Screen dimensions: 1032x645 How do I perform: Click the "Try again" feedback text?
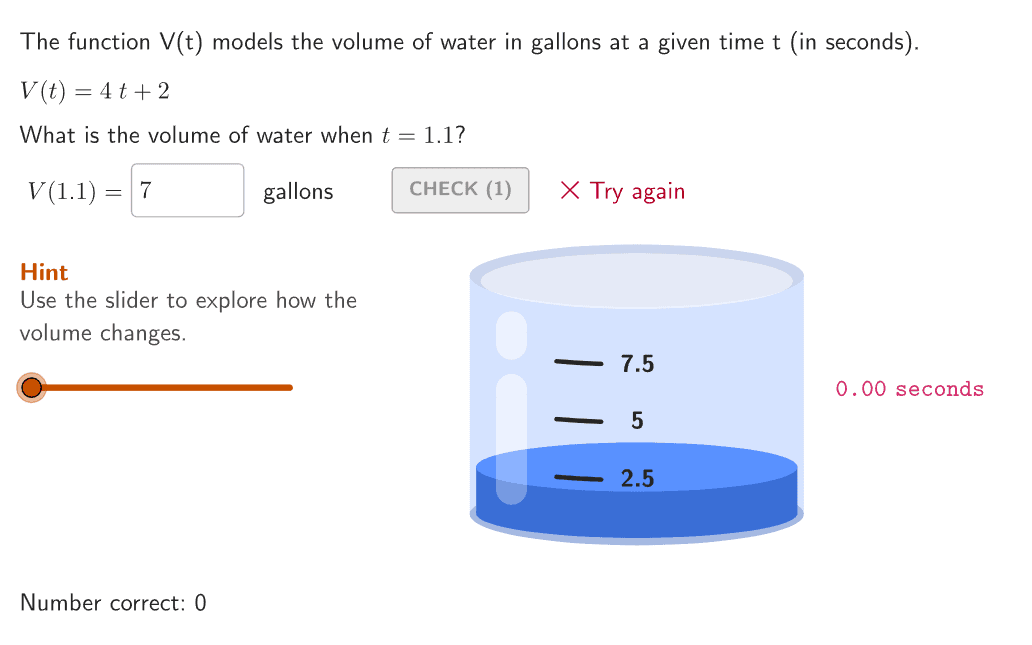click(x=637, y=191)
